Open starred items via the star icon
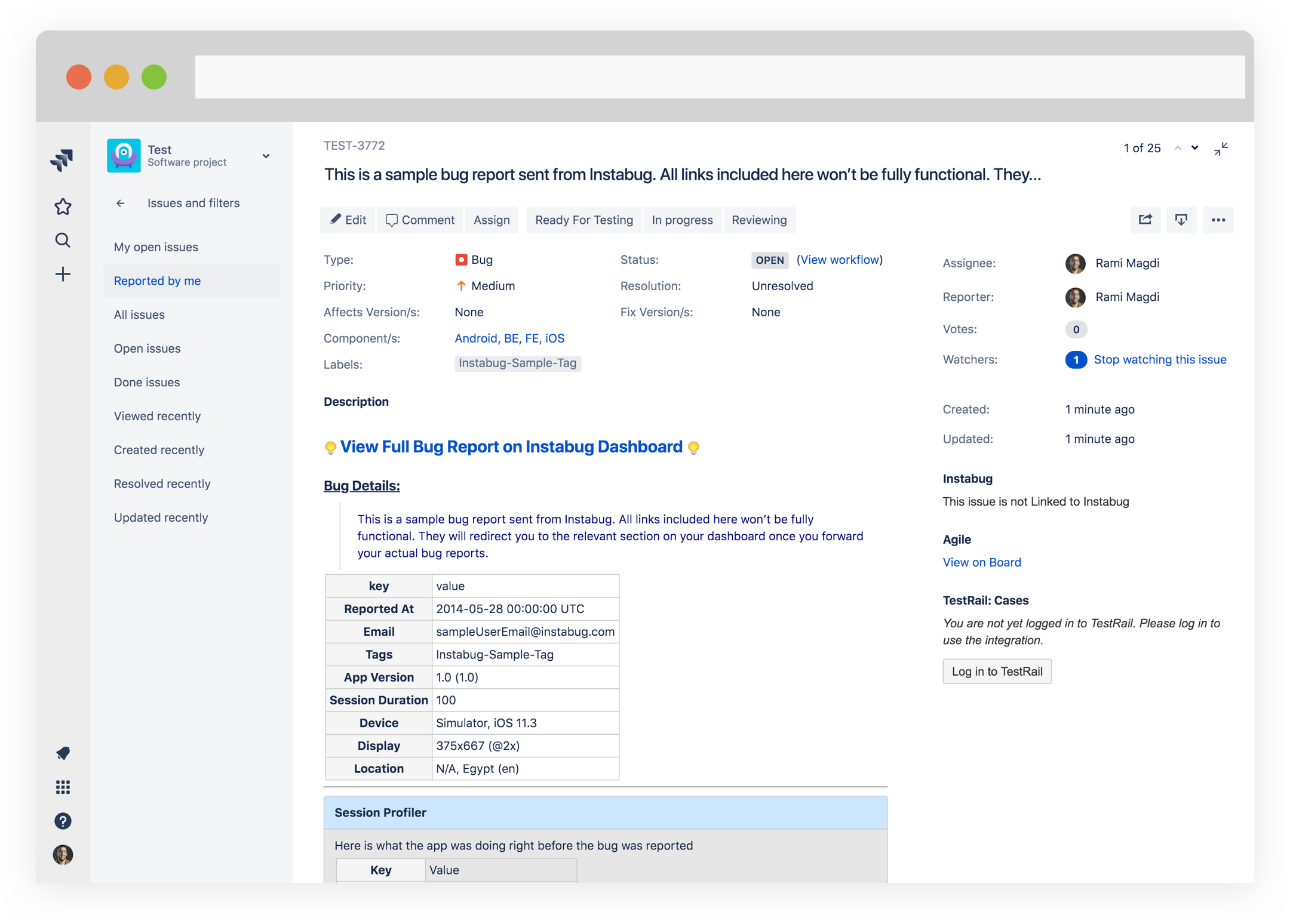1290x924 pixels. pos(62,206)
